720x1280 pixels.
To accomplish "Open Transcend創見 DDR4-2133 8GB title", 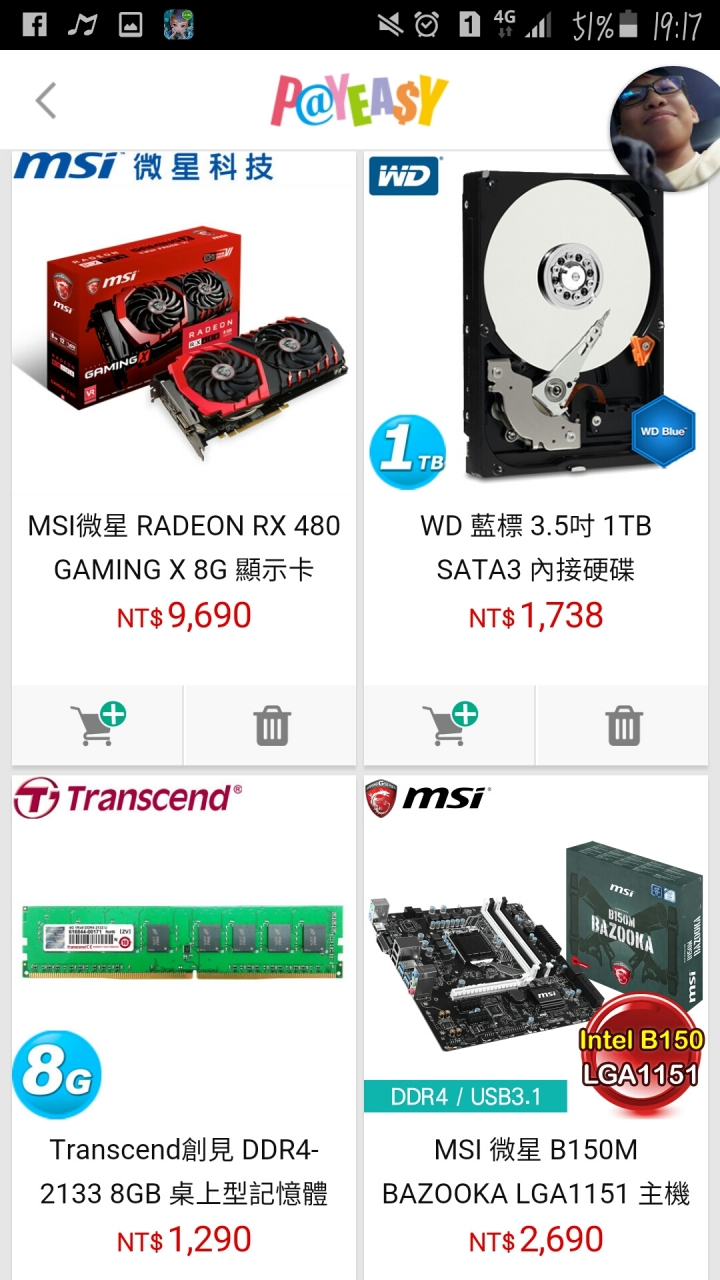I will tap(184, 1171).
